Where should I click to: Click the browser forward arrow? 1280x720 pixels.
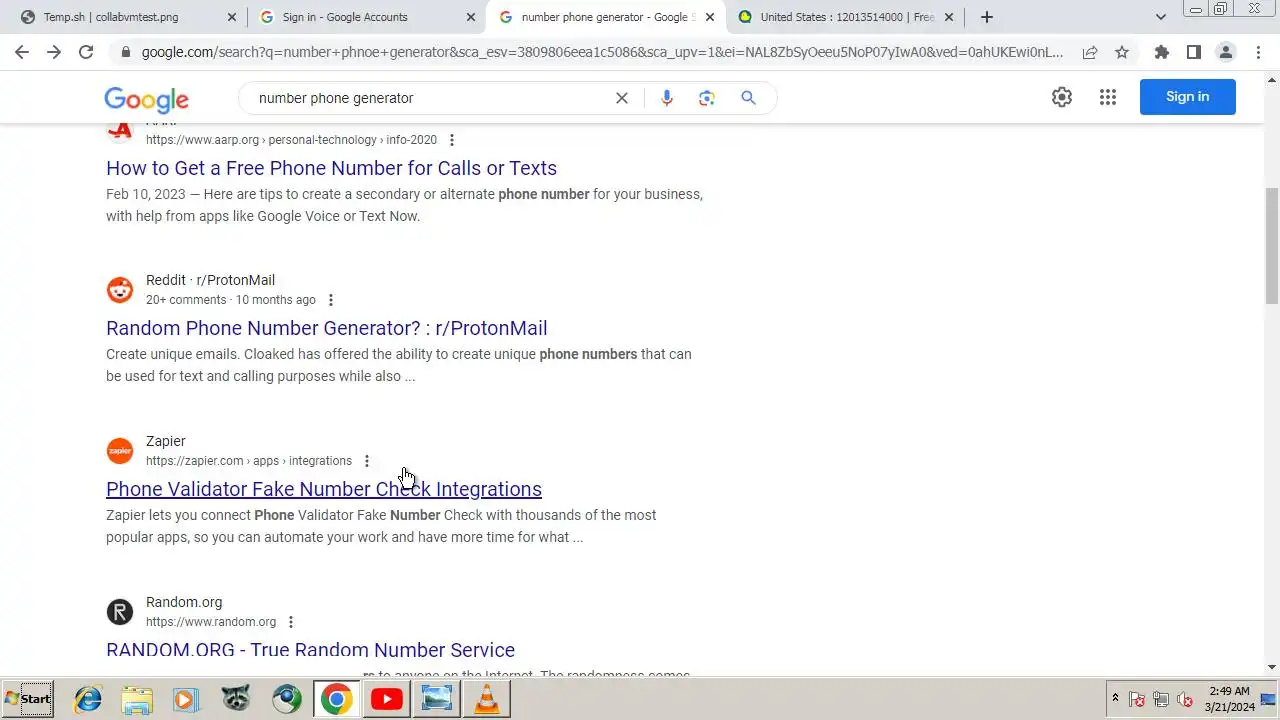coord(54,52)
